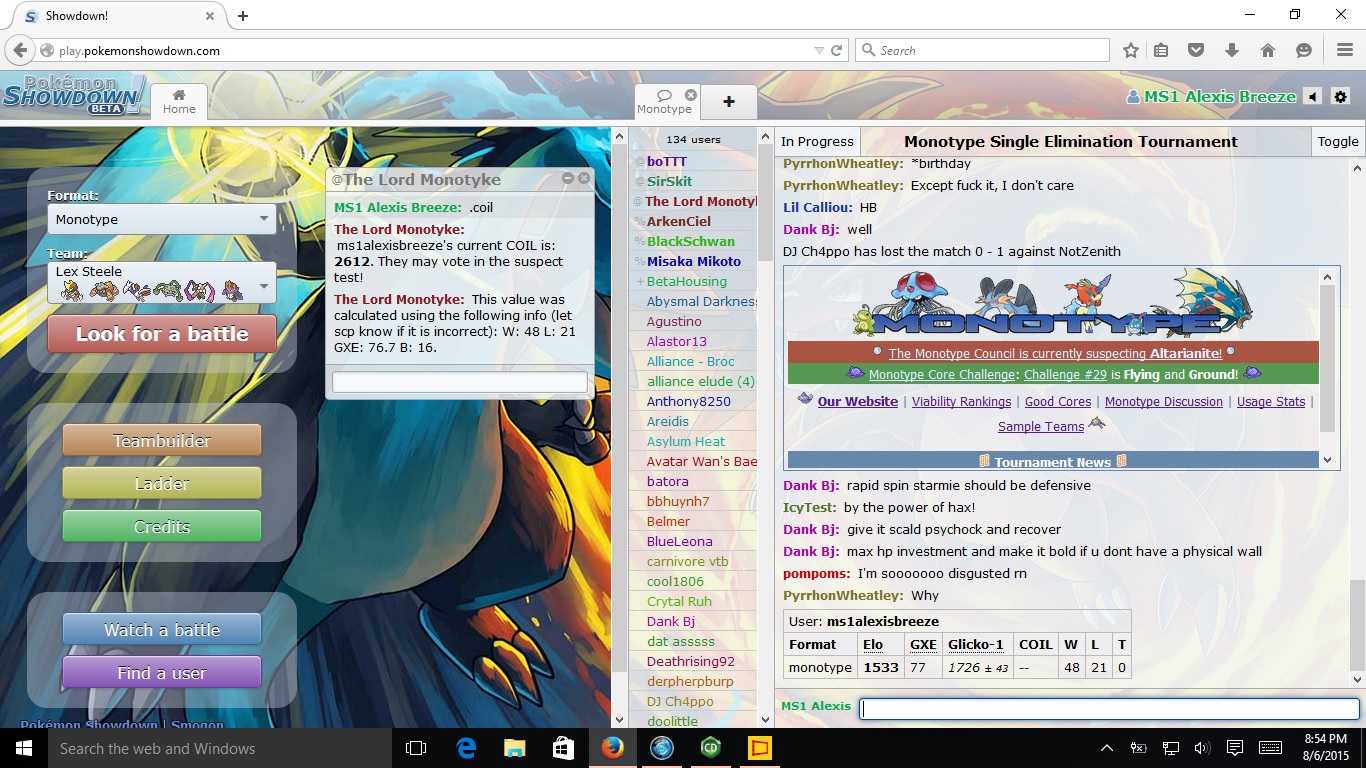Minimize the Lord Monotyke private message window
1366x768 pixels.
[x=568, y=178]
